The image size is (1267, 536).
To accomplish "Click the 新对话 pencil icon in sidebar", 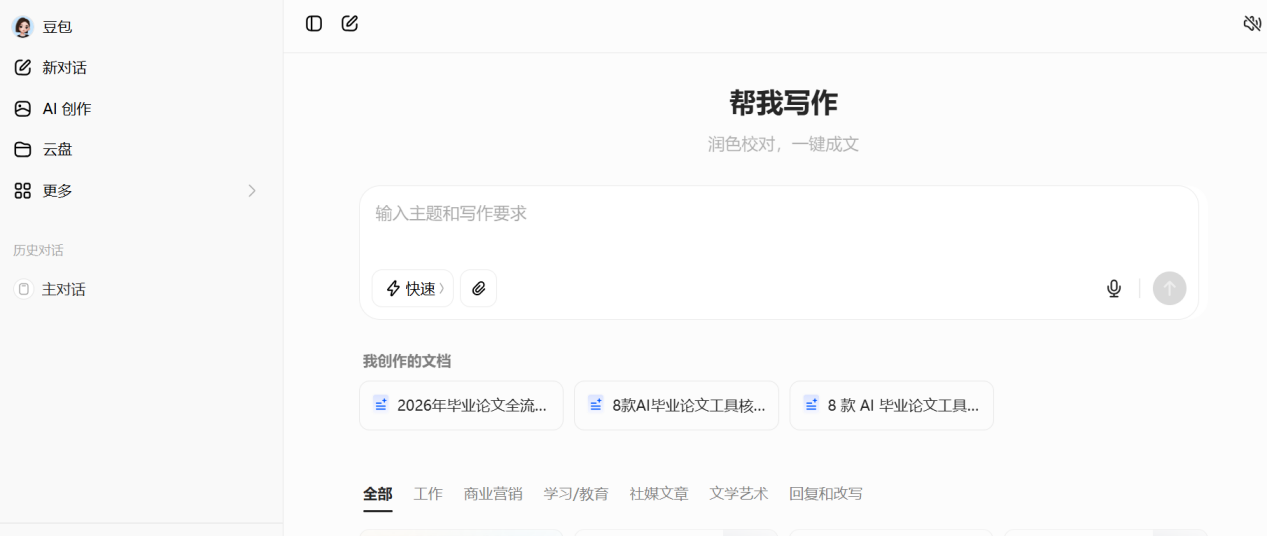I will tap(22, 68).
